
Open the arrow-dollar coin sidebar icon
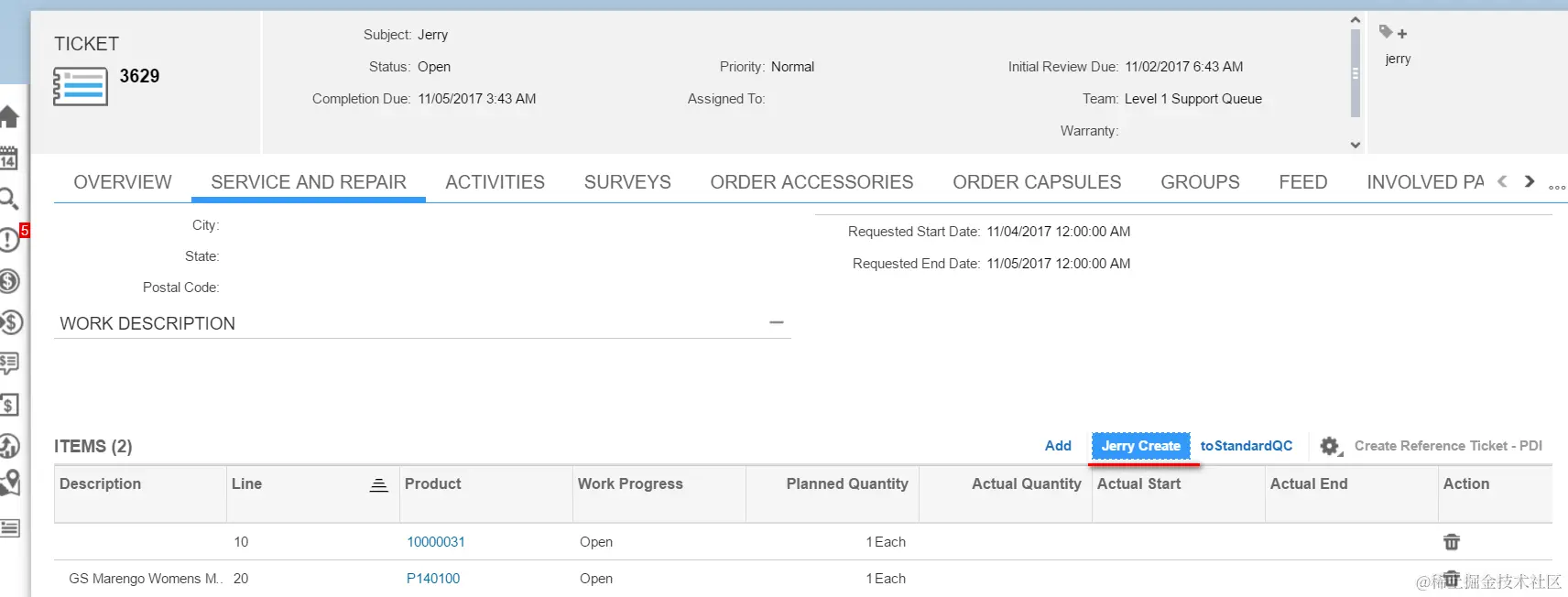pyautogui.click(x=10, y=322)
